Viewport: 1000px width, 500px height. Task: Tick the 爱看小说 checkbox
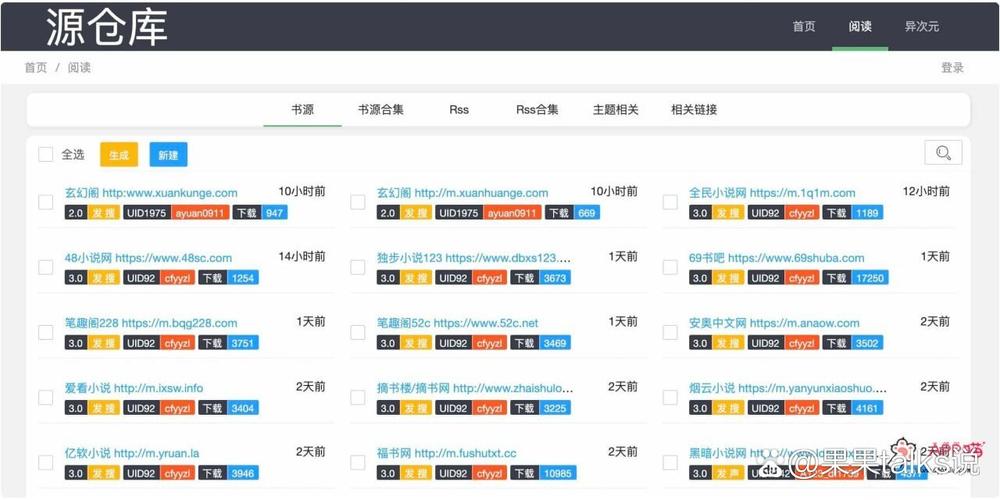pyautogui.click(x=46, y=397)
